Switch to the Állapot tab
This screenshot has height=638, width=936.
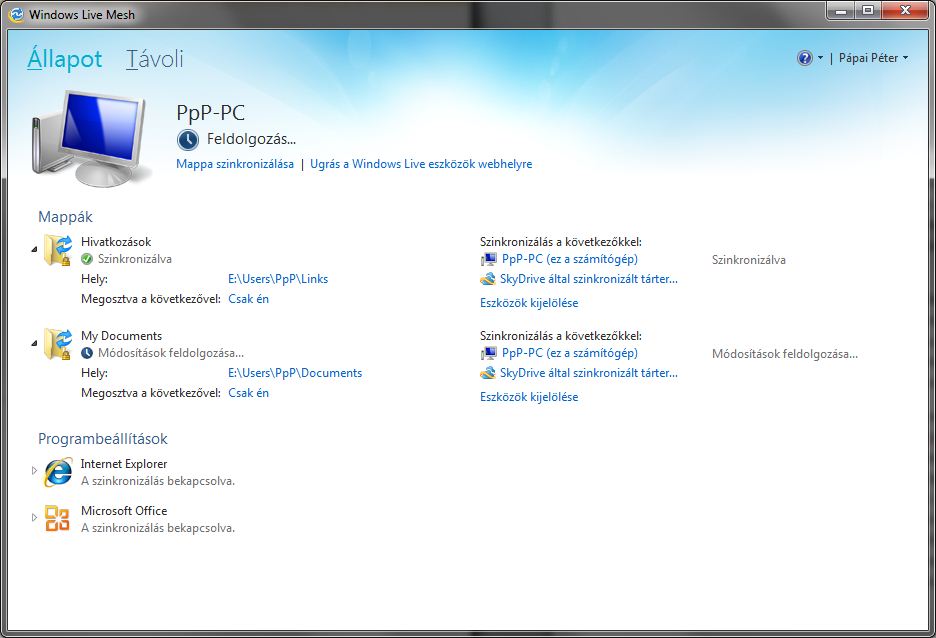64,59
